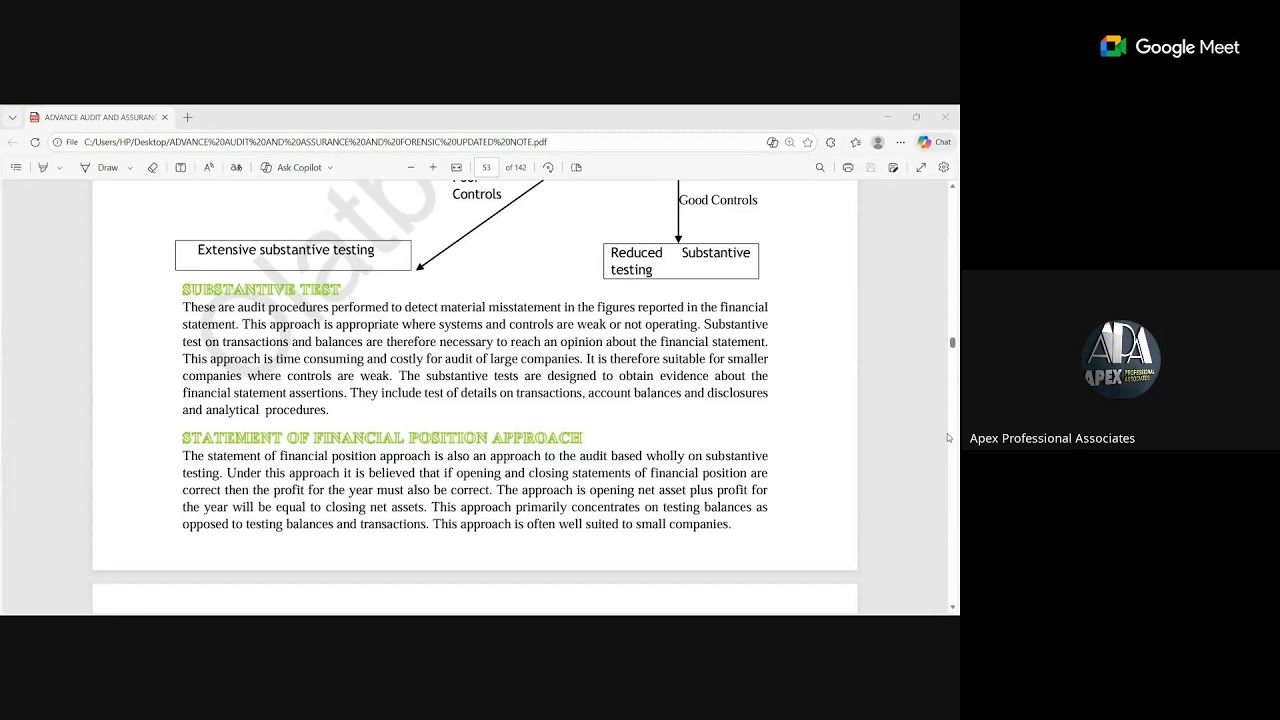Click the Apex Professional Associates name label
Image resolution: width=1280 pixels, height=720 pixels.
(1052, 438)
